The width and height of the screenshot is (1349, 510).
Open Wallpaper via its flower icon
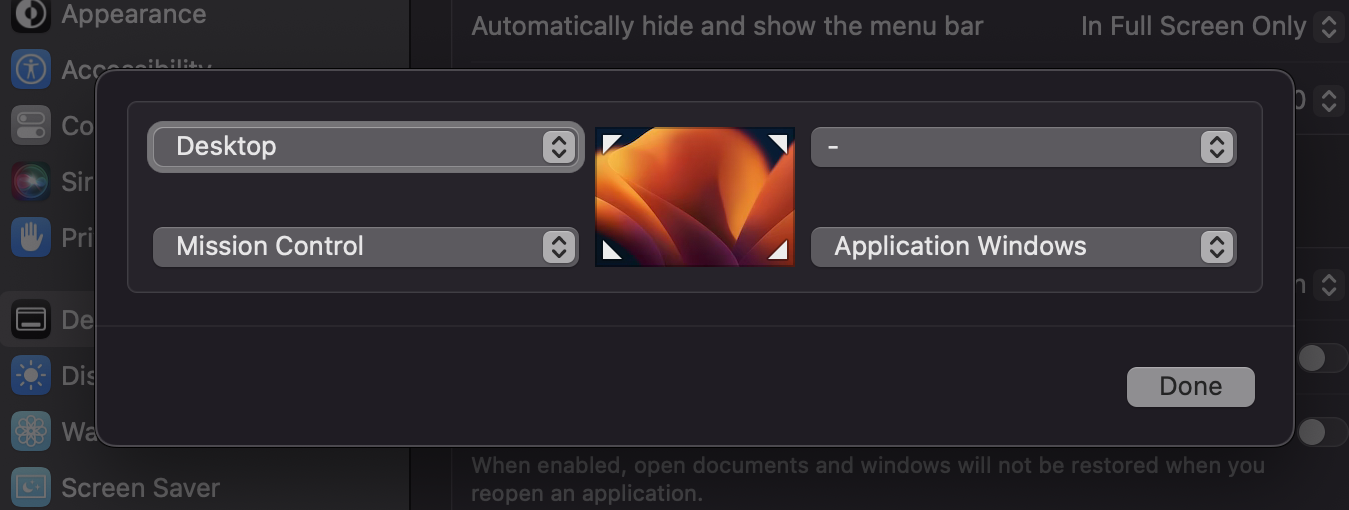tap(31, 432)
